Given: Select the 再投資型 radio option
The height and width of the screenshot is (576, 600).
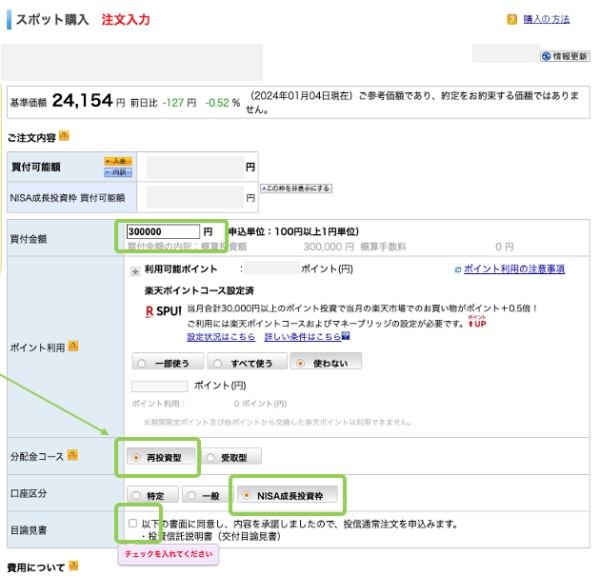Looking at the screenshot, I should [138, 457].
